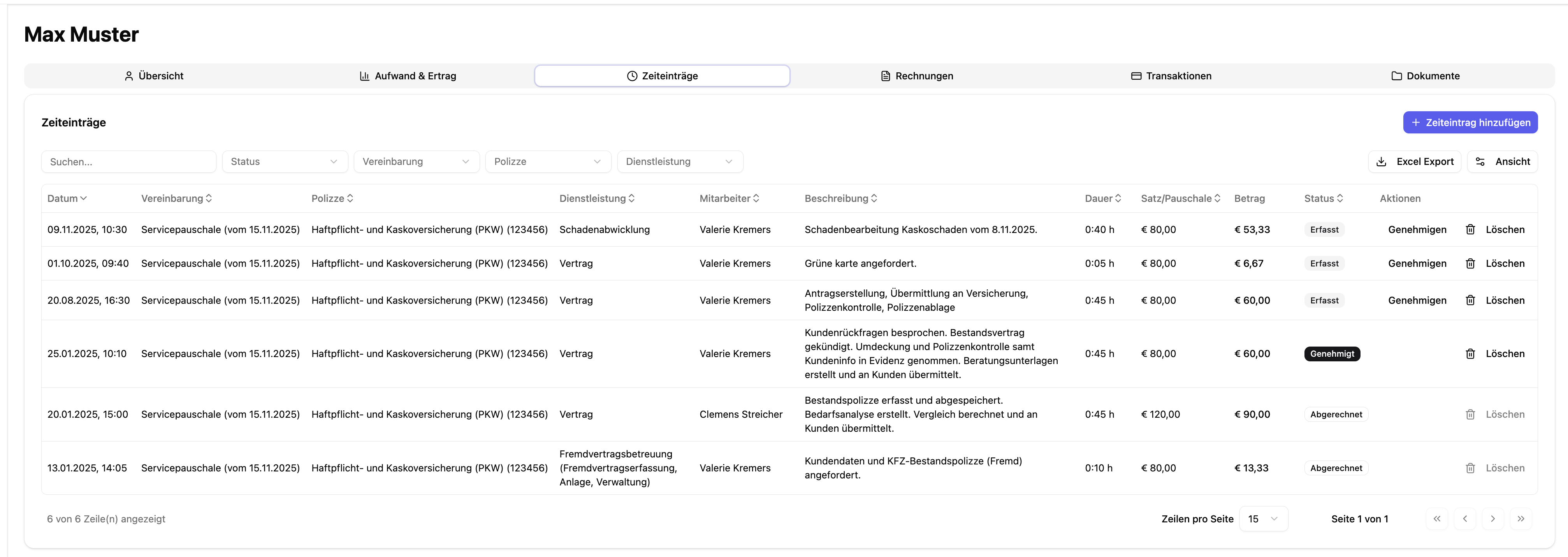Click trash icon for 25.01.2025 entry

1470,354
